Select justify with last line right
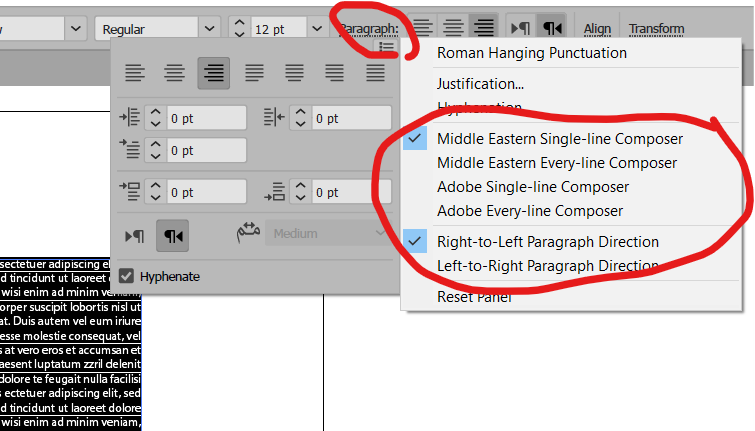The image size is (755, 431). pos(334,73)
